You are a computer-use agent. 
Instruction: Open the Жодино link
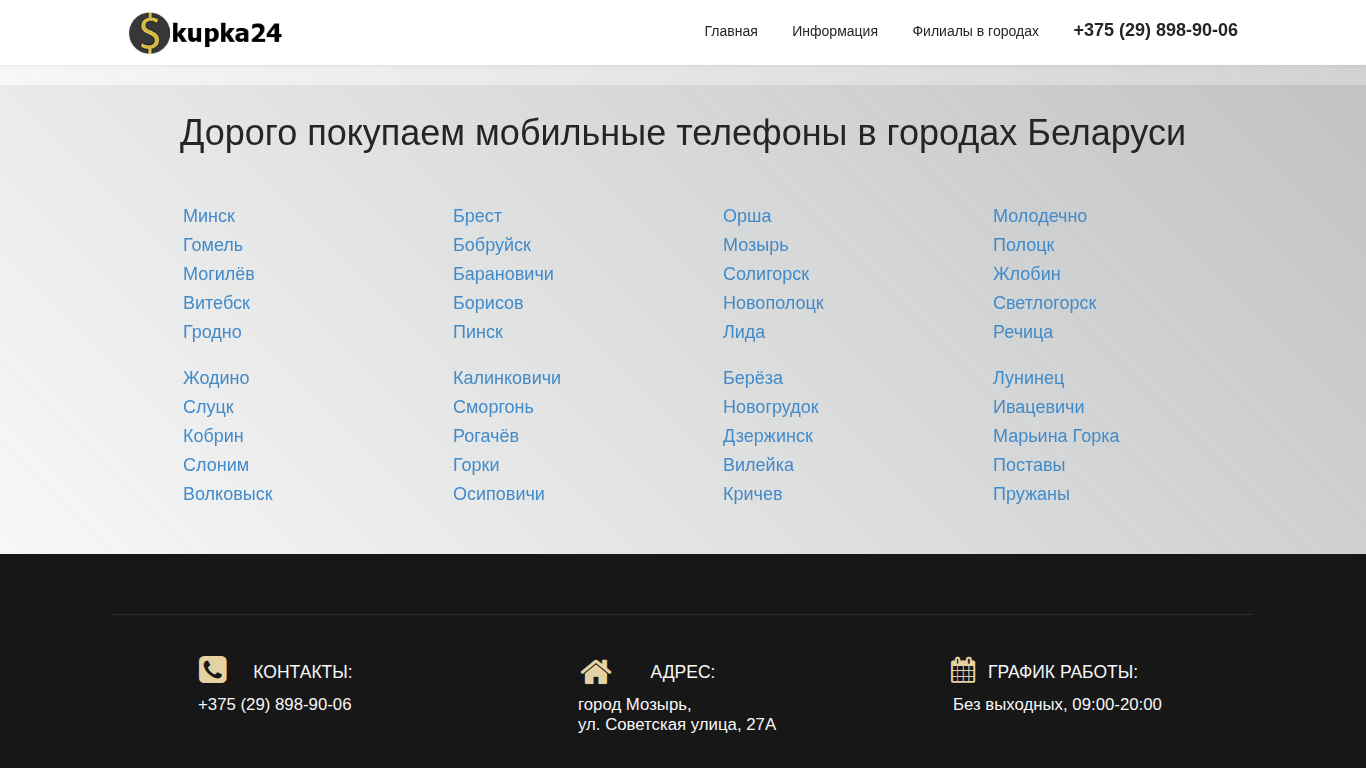[x=216, y=378]
